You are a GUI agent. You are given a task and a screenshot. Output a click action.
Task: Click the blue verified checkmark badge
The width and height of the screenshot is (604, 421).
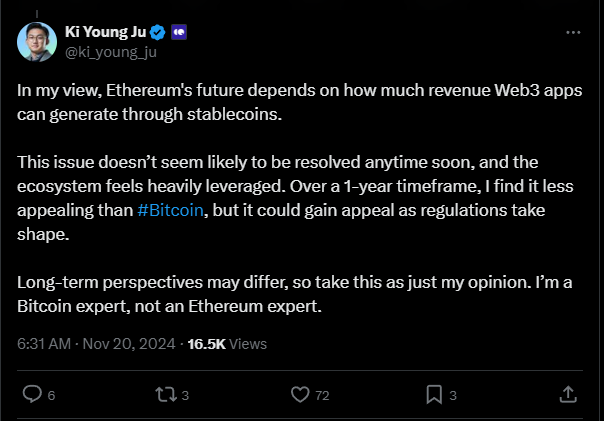coord(157,32)
